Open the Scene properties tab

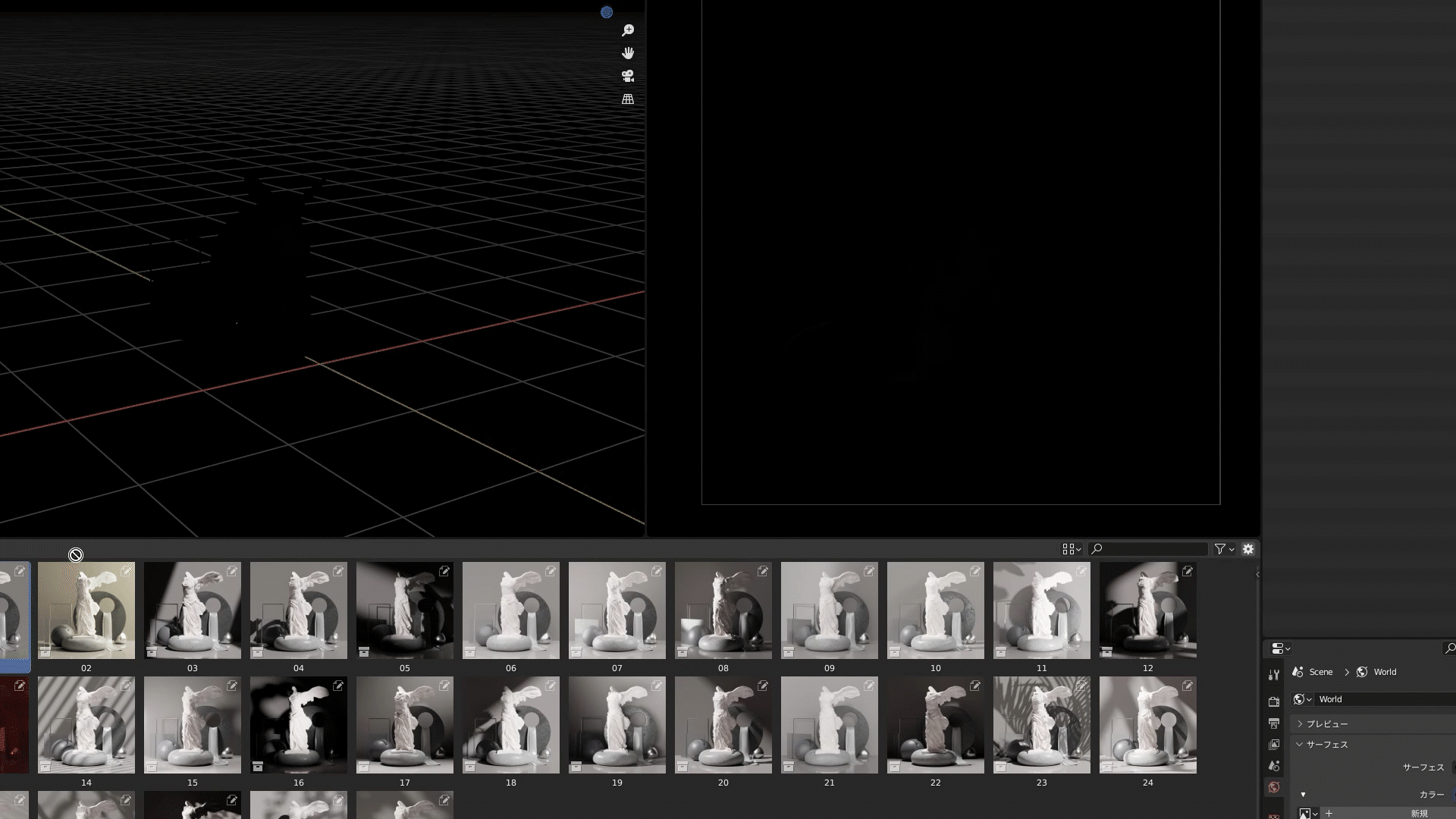tap(1274, 766)
